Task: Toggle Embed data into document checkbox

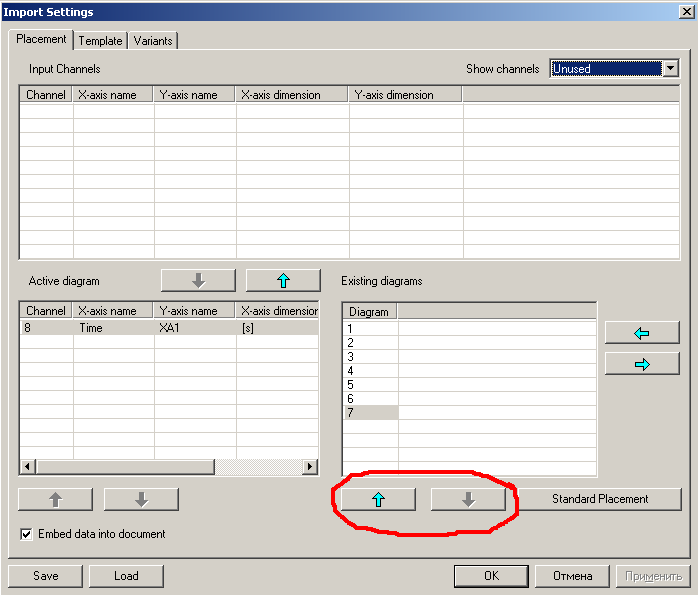Action: pos(27,534)
